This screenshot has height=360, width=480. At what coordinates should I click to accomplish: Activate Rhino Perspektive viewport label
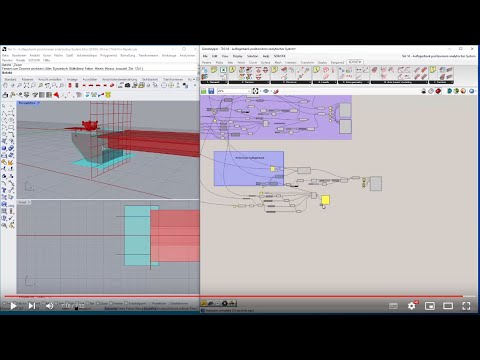tap(28, 103)
